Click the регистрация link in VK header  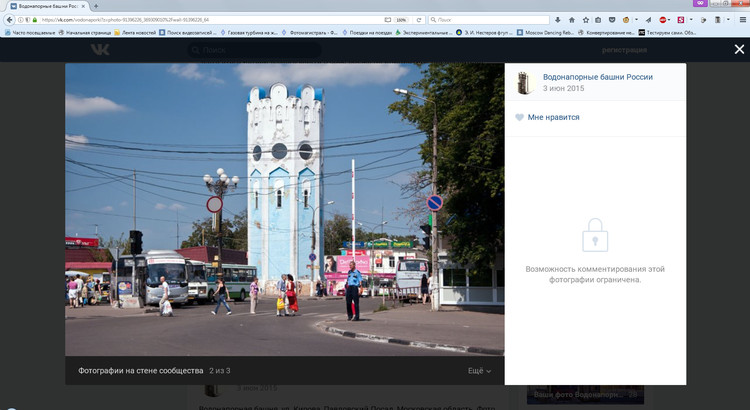coord(624,50)
